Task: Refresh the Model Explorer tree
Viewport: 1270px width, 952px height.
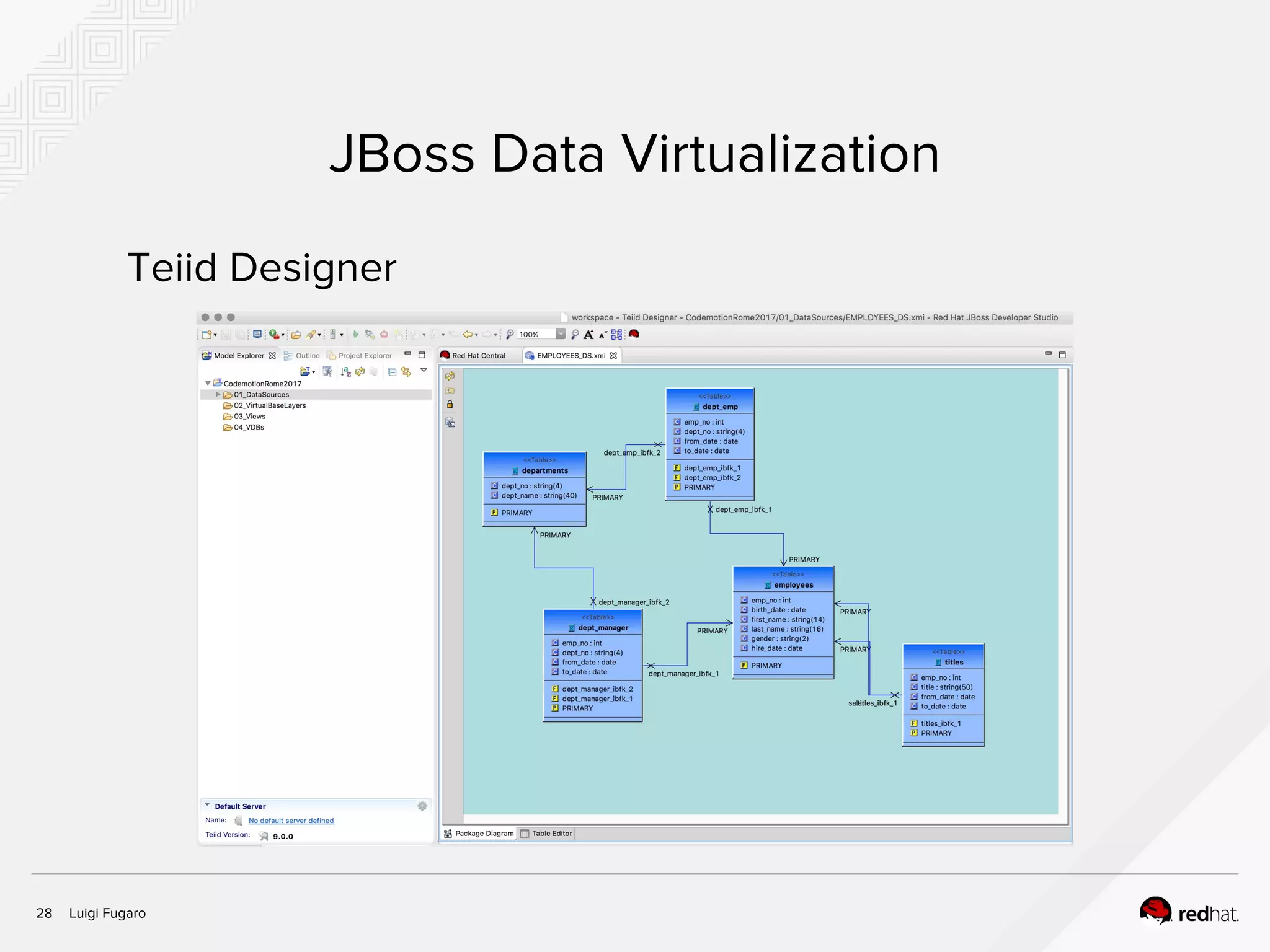Action: (360, 372)
